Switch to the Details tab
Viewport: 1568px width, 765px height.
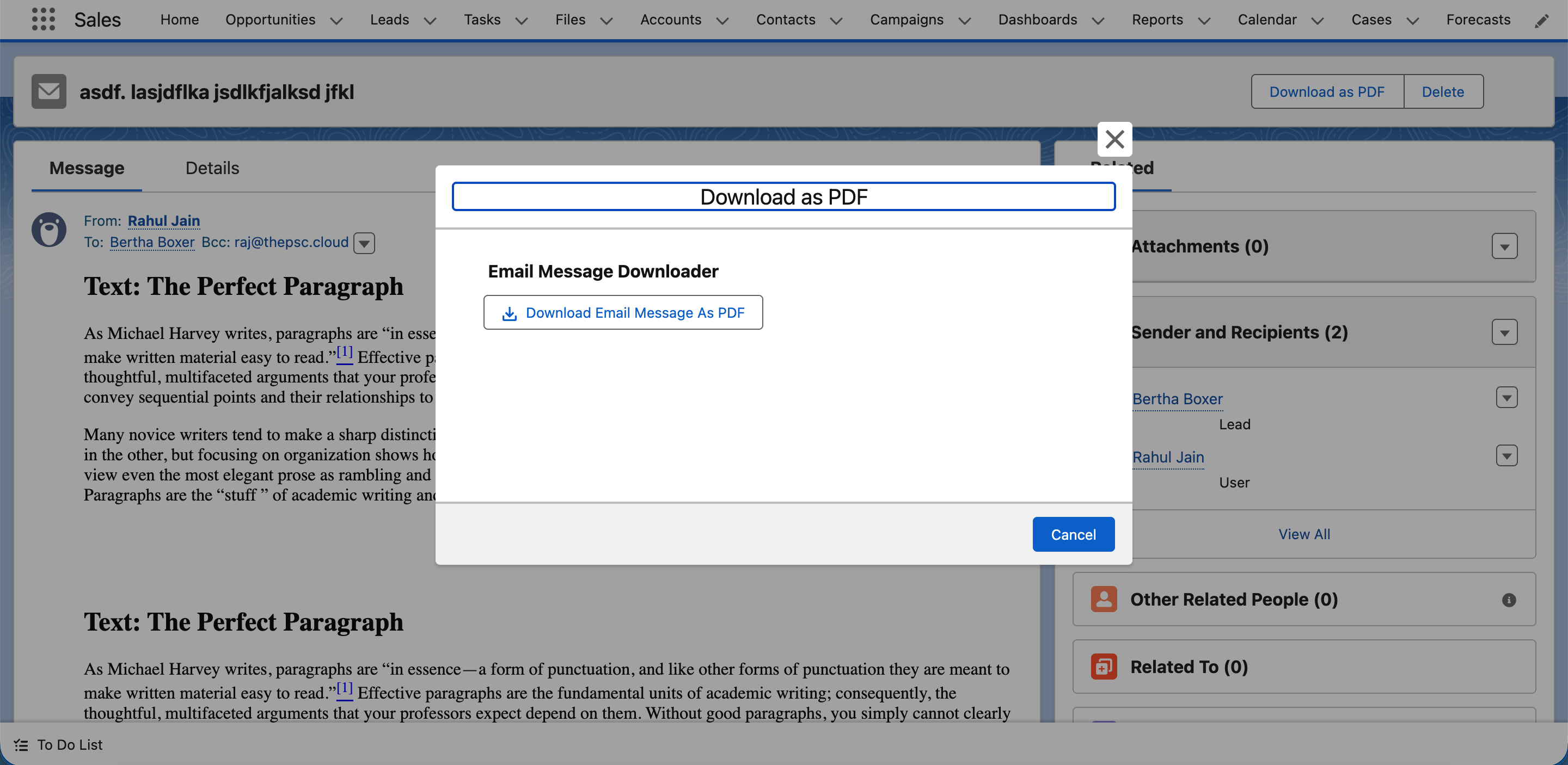point(212,168)
